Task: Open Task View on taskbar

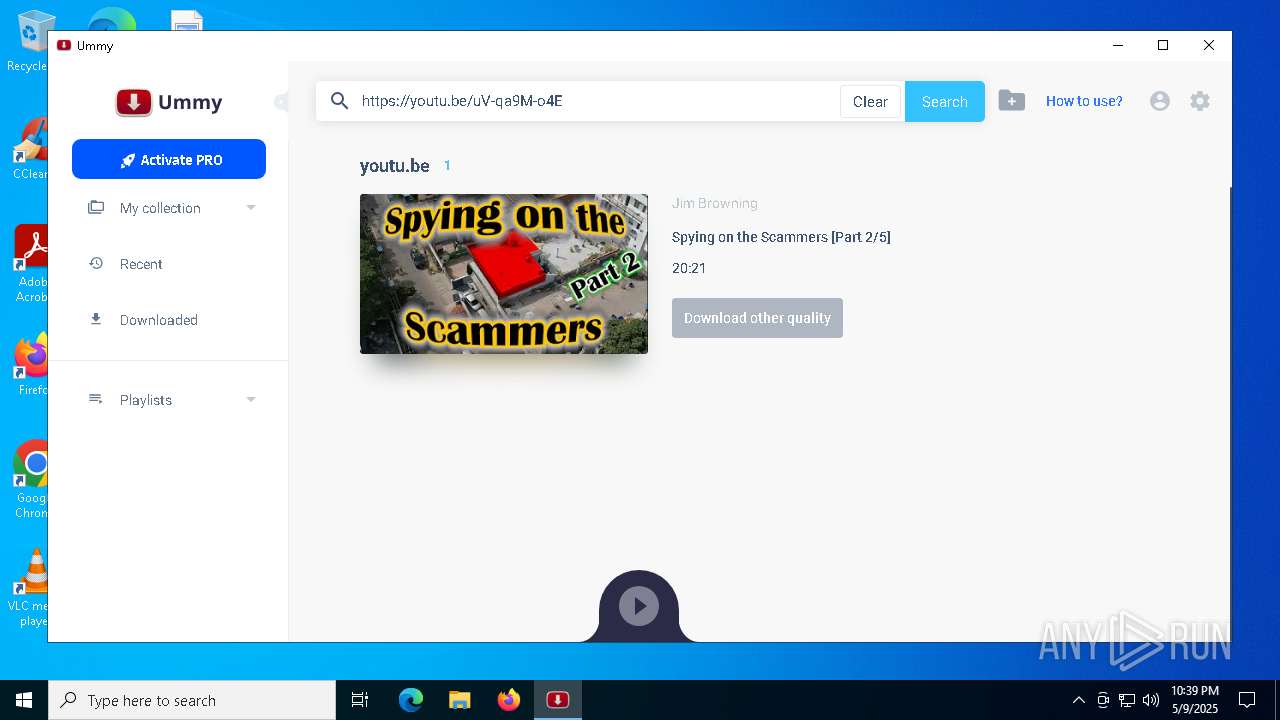Action: click(x=360, y=700)
